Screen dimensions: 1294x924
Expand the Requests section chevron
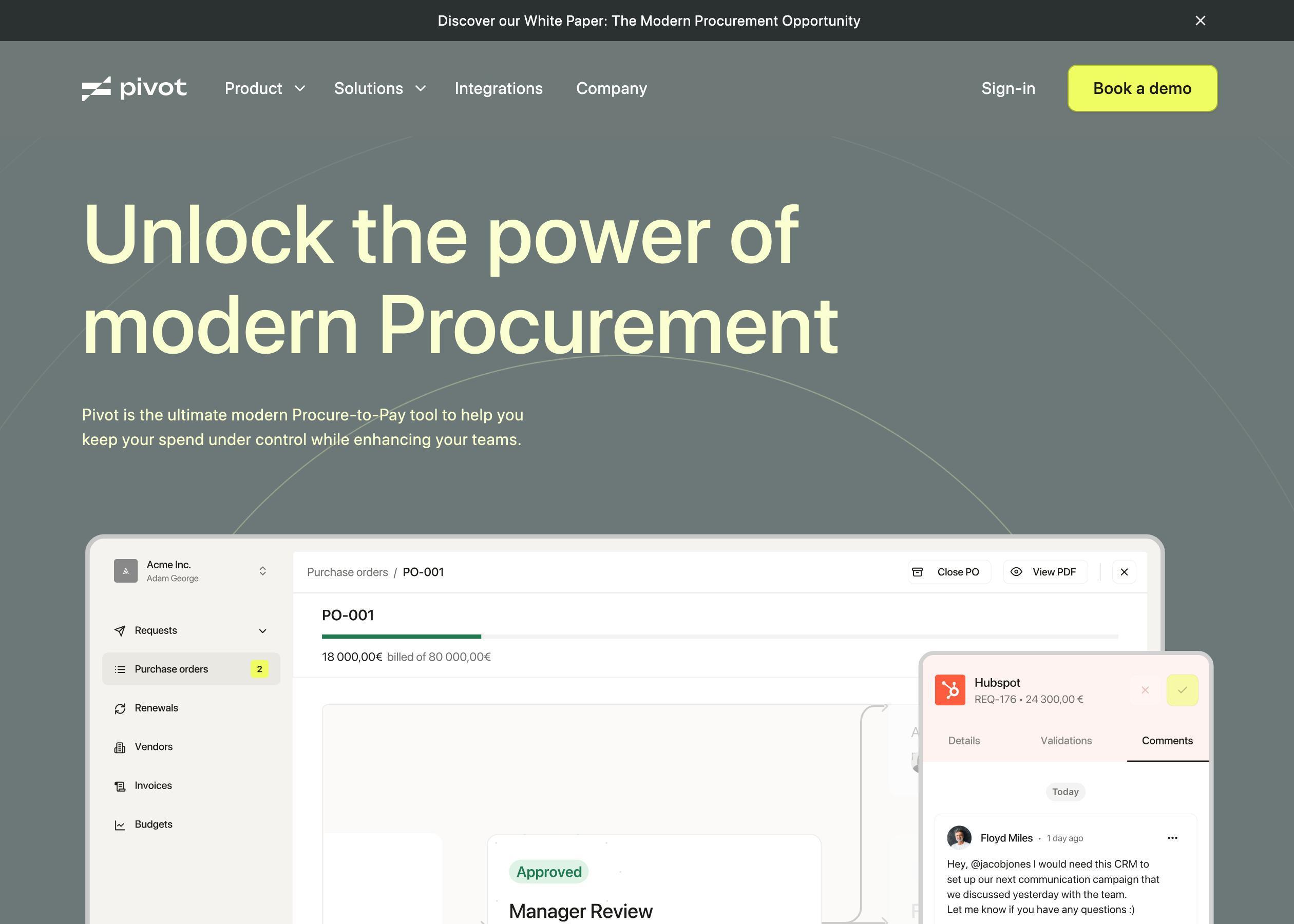tap(263, 630)
